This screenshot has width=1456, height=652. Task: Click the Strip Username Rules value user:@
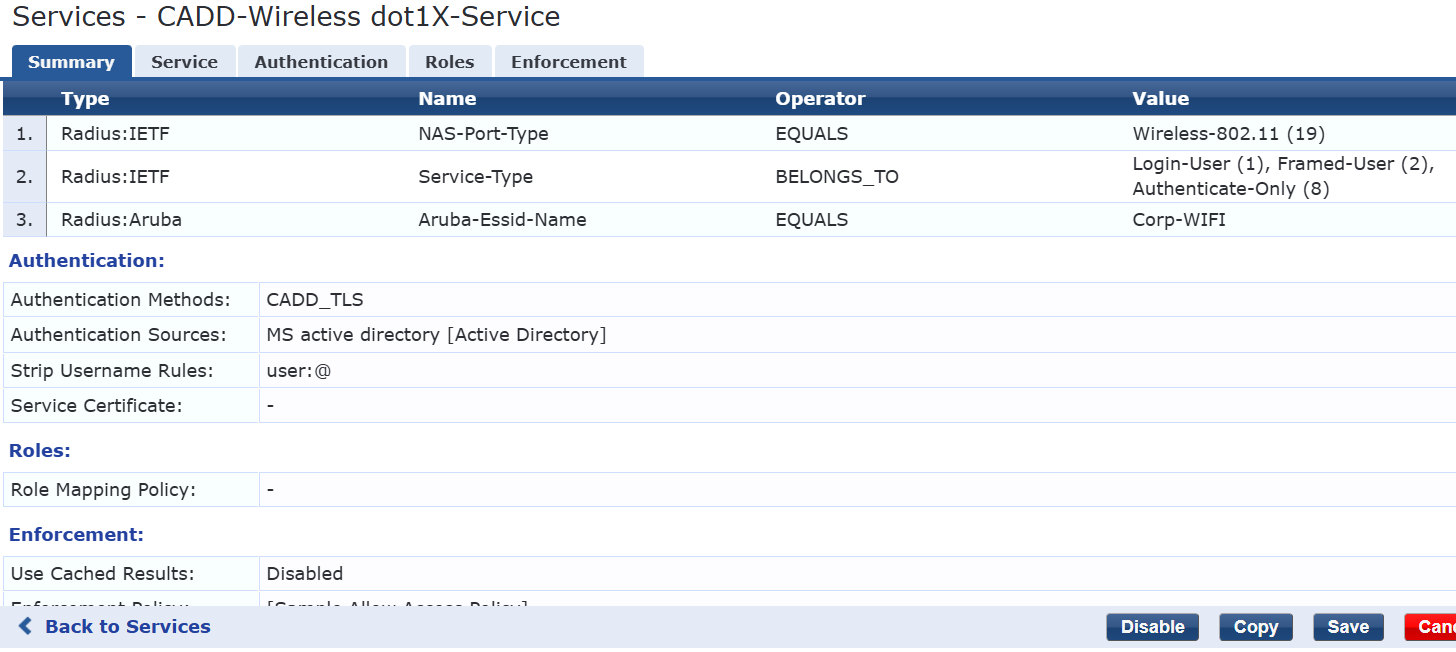tap(290, 369)
